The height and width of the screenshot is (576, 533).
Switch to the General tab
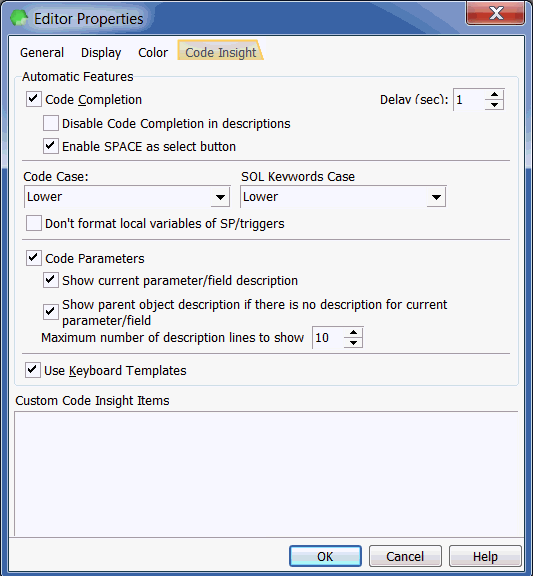point(42,53)
